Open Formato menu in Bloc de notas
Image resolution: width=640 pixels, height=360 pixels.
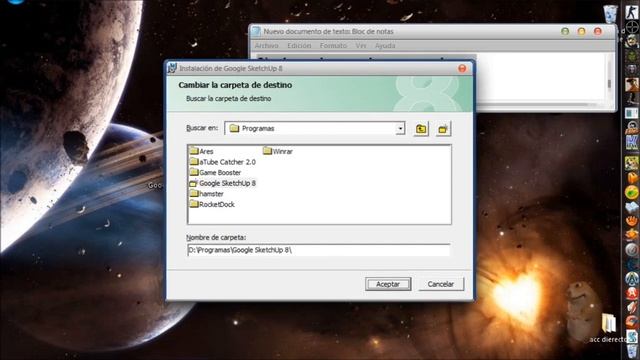click(333, 46)
